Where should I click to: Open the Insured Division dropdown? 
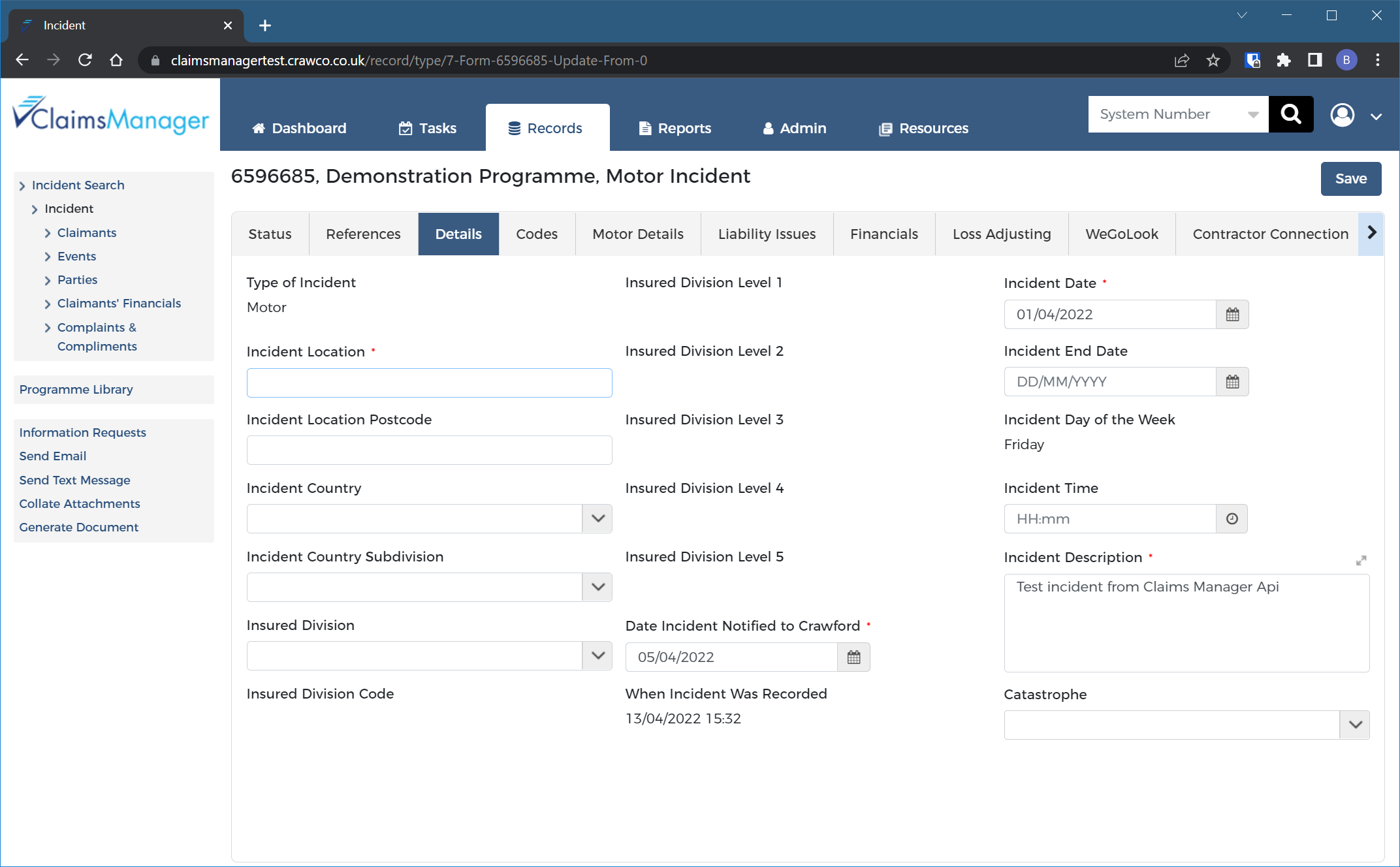(x=597, y=656)
